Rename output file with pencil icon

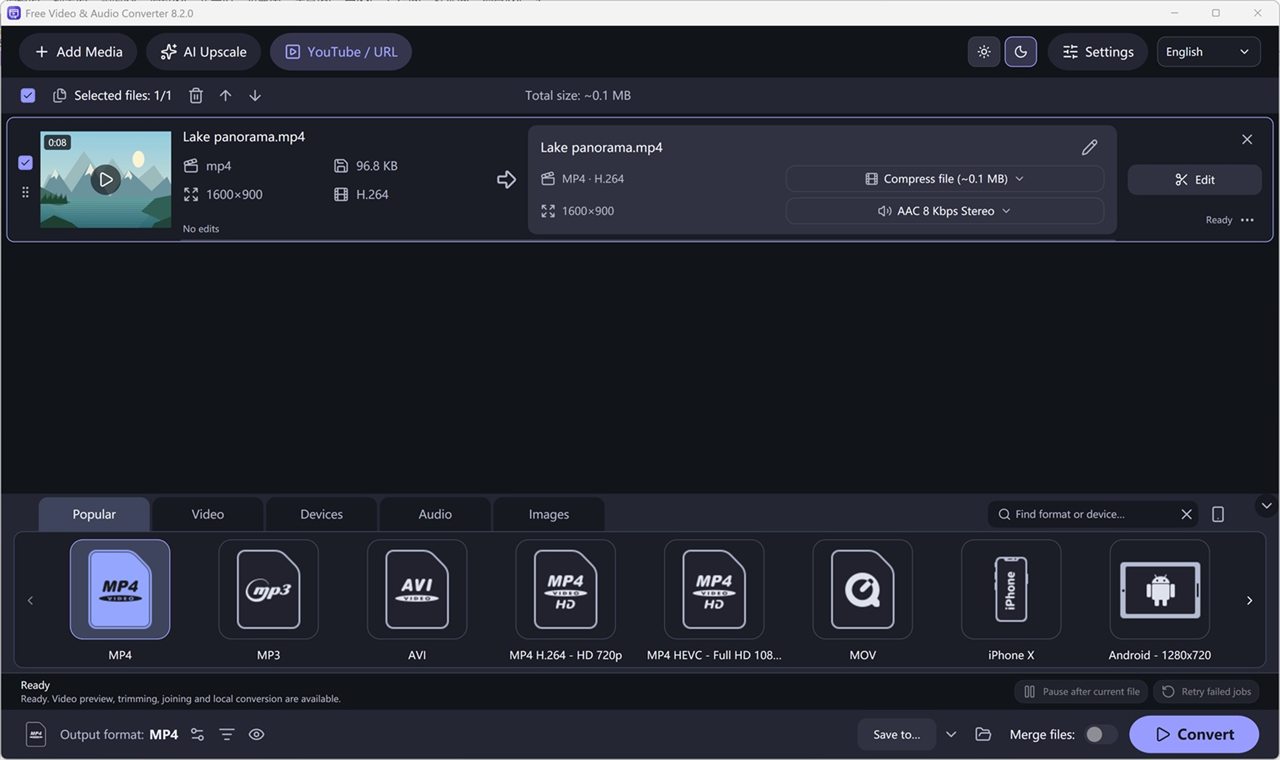pyautogui.click(x=1090, y=147)
